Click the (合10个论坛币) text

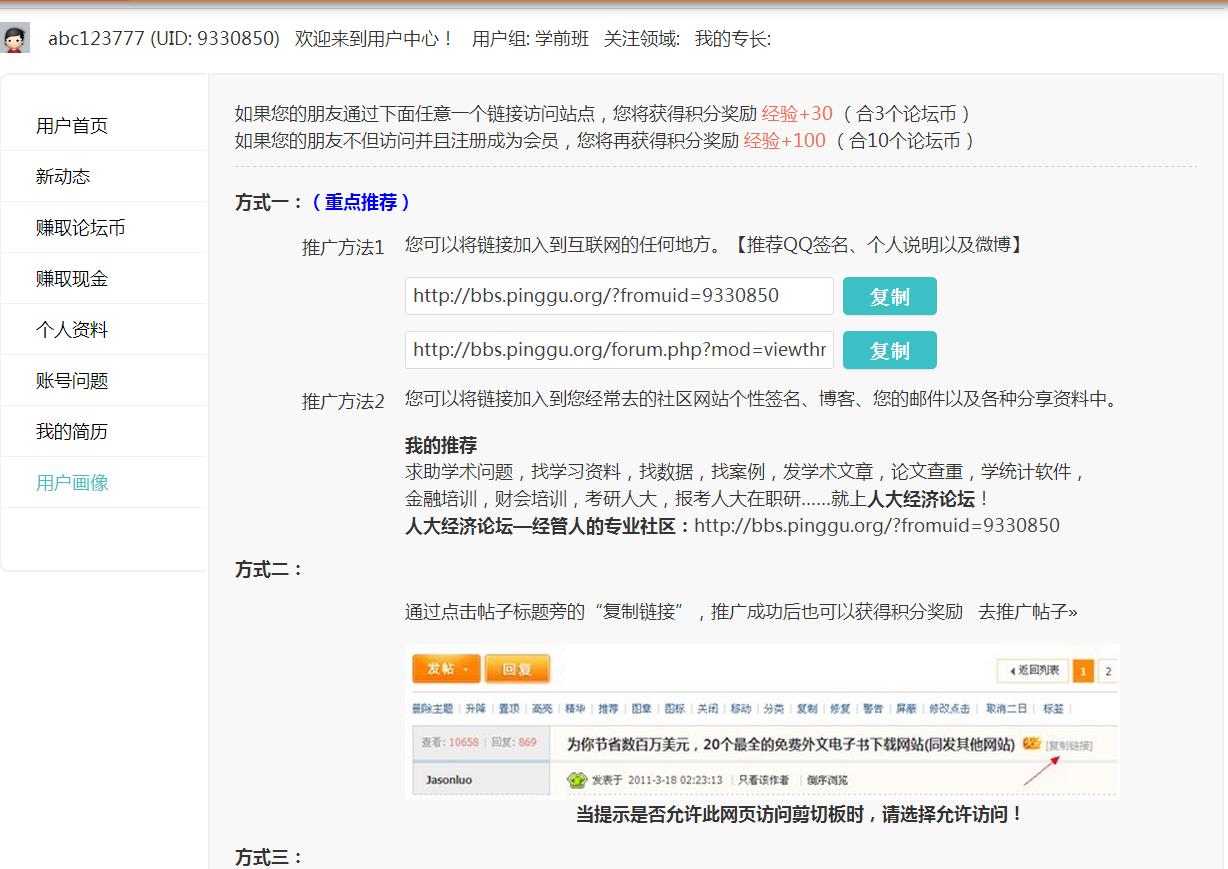(906, 141)
